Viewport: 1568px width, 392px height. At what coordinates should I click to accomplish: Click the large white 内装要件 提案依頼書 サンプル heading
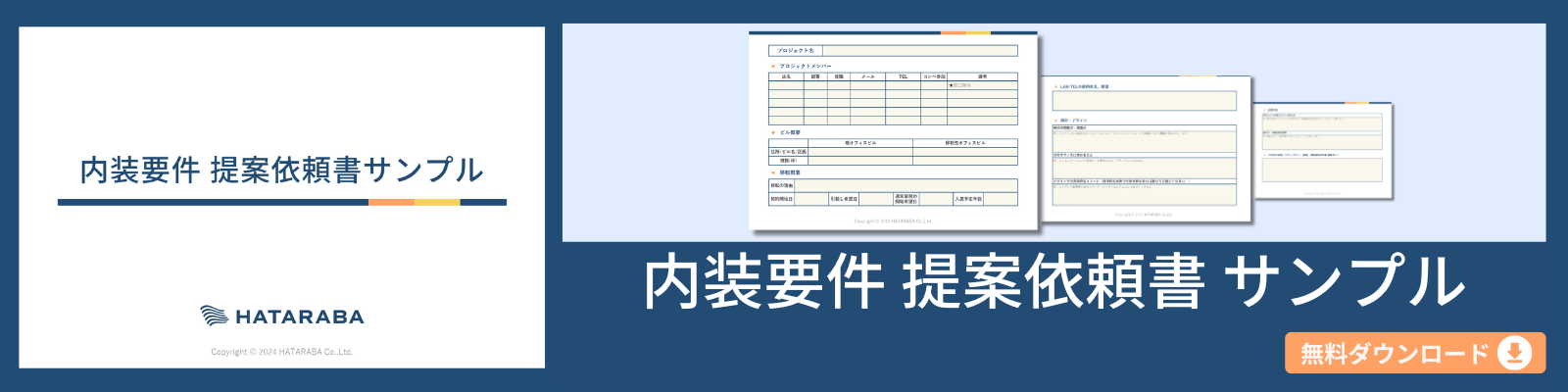(x=1053, y=282)
